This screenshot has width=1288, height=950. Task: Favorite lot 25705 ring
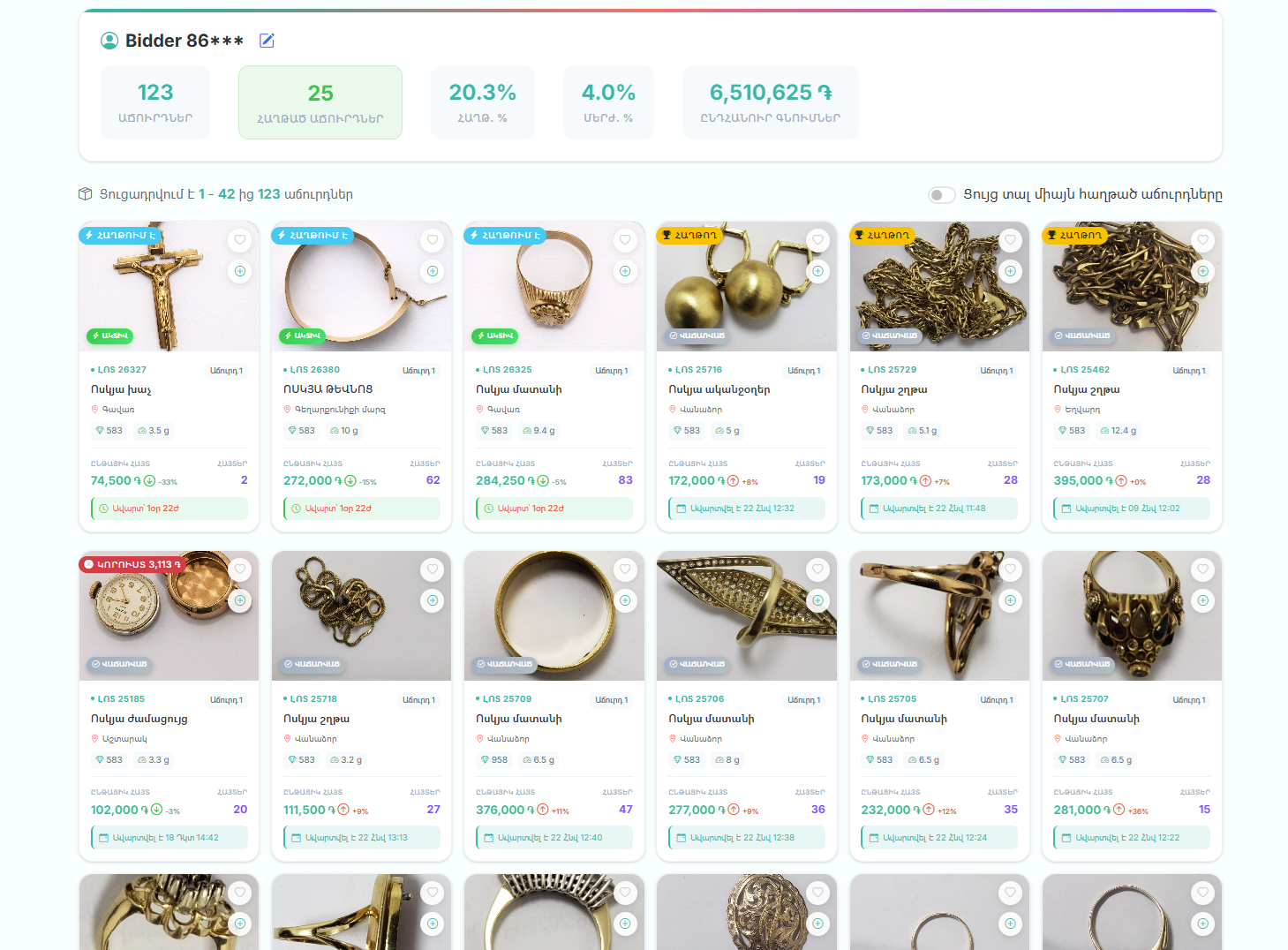1010,569
